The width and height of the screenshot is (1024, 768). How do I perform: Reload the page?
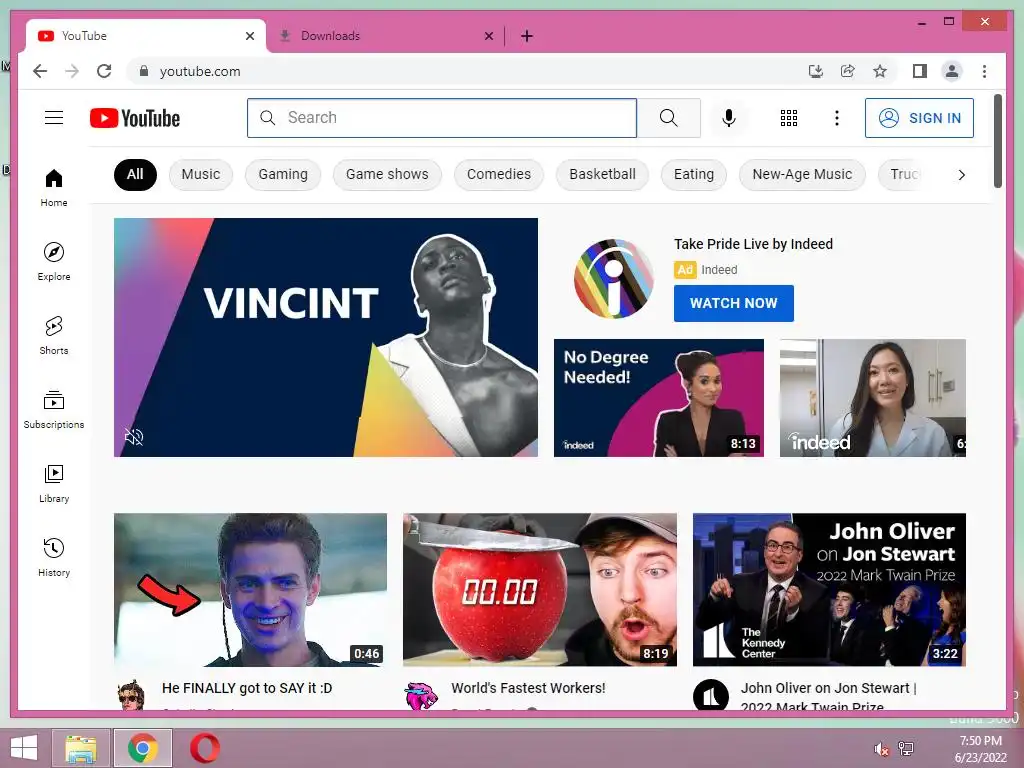pos(104,71)
